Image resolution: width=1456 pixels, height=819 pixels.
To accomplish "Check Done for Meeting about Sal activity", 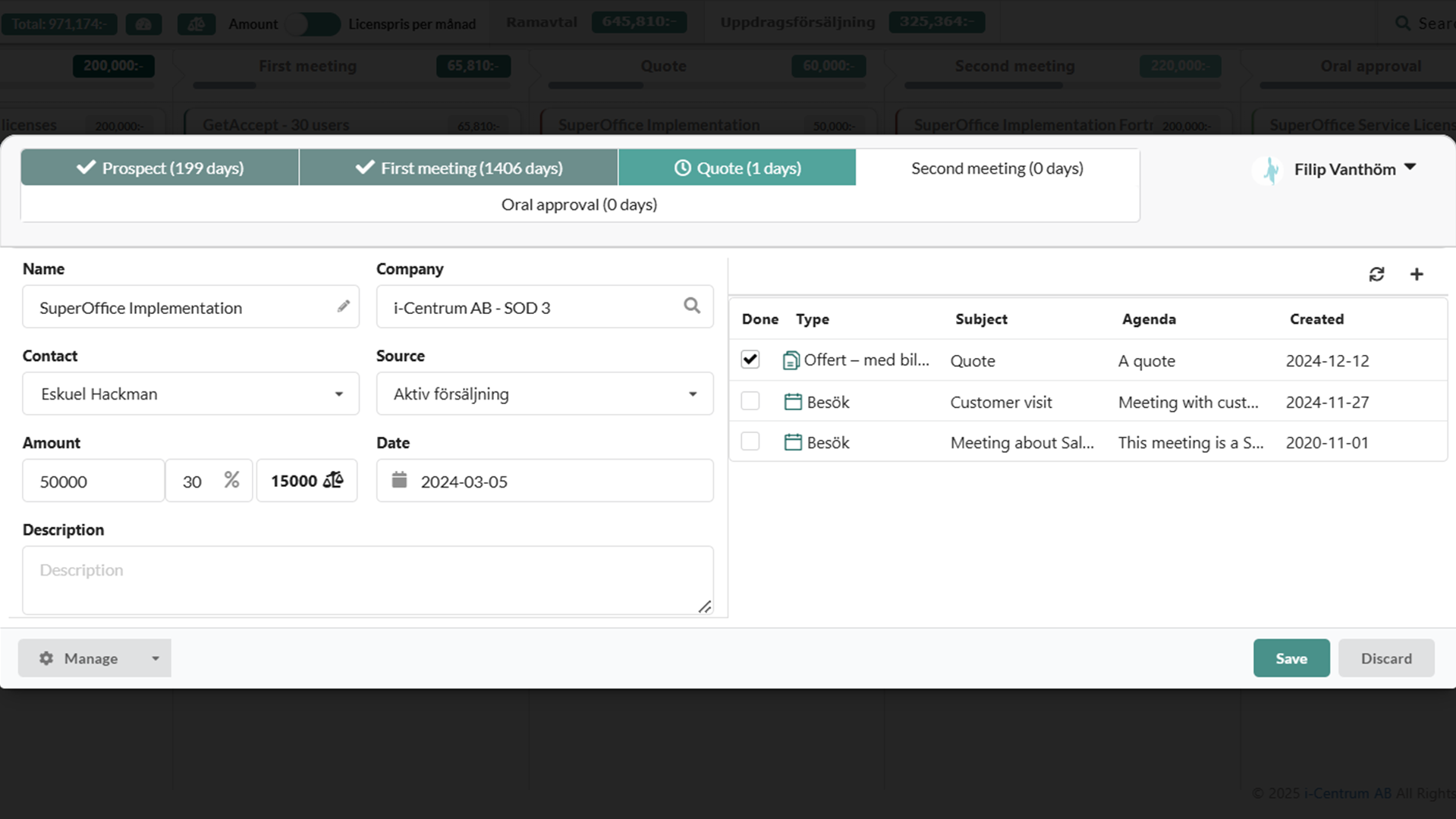I will [x=750, y=441].
